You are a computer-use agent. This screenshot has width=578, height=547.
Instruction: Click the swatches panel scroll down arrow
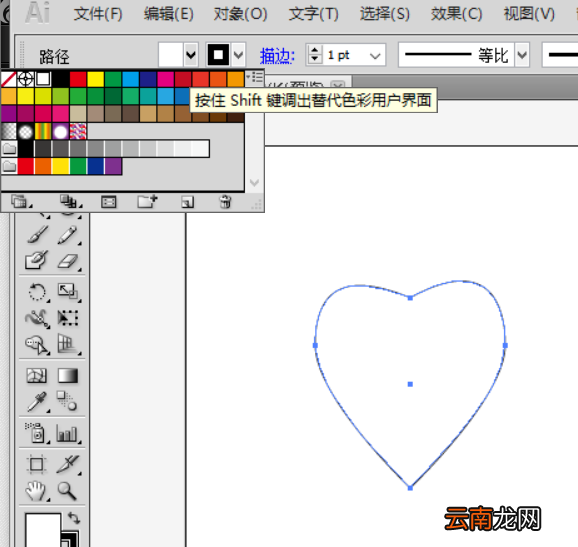(254, 182)
